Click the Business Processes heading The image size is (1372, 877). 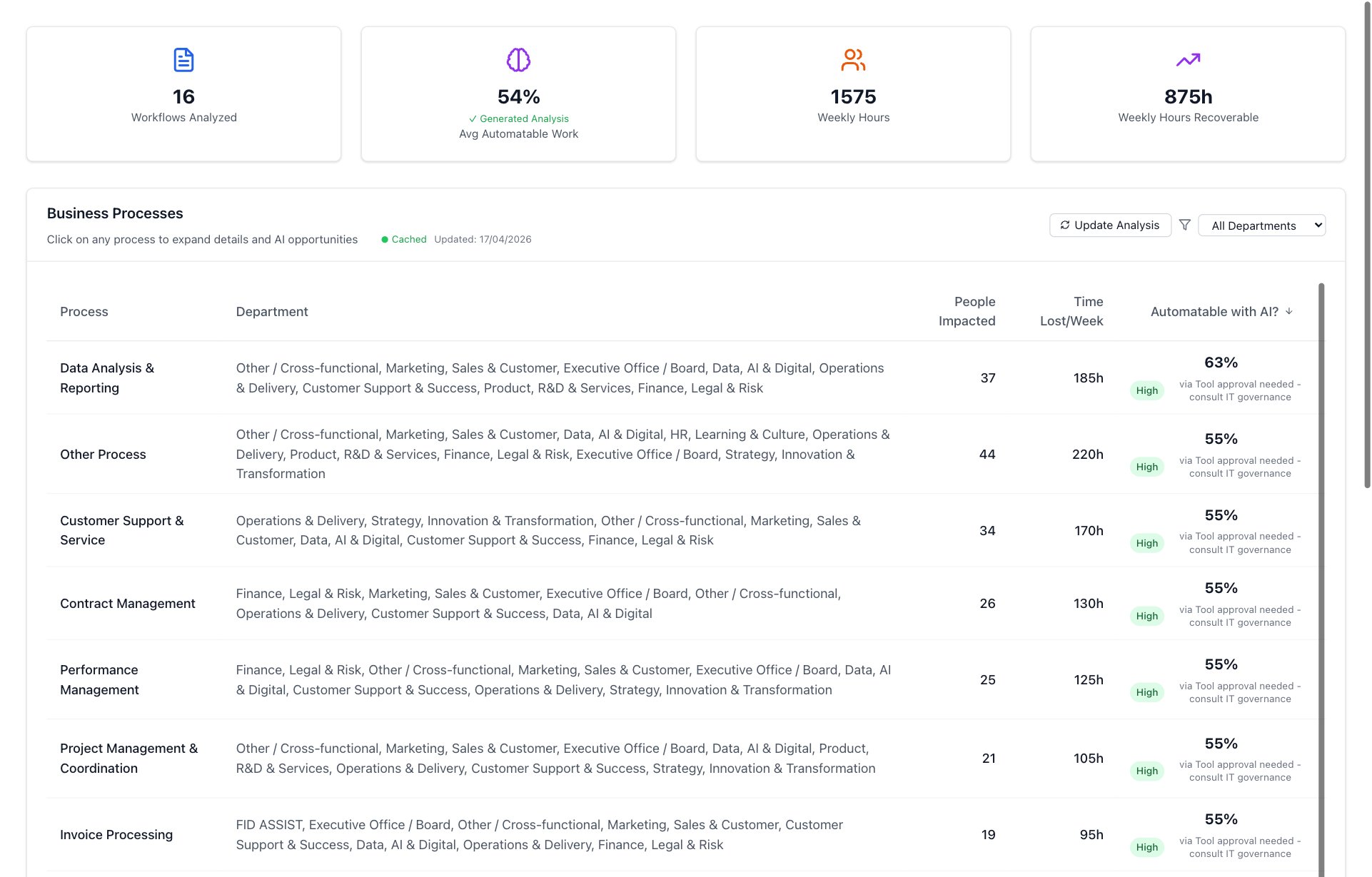tap(115, 213)
